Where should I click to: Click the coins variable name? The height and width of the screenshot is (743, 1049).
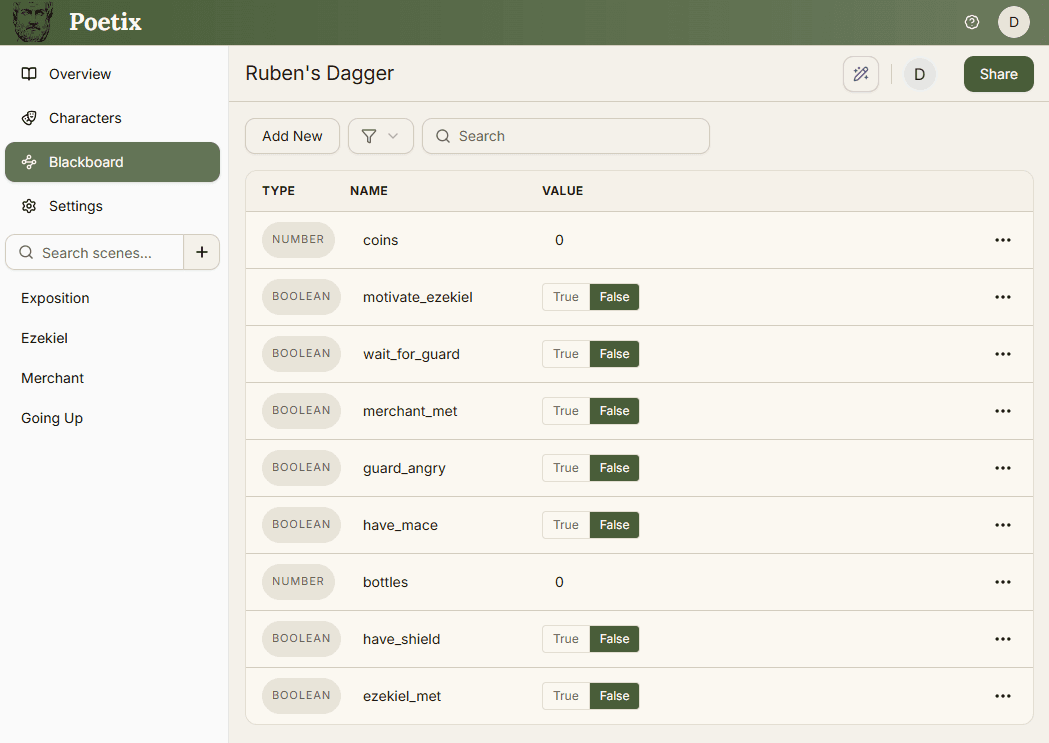[381, 240]
